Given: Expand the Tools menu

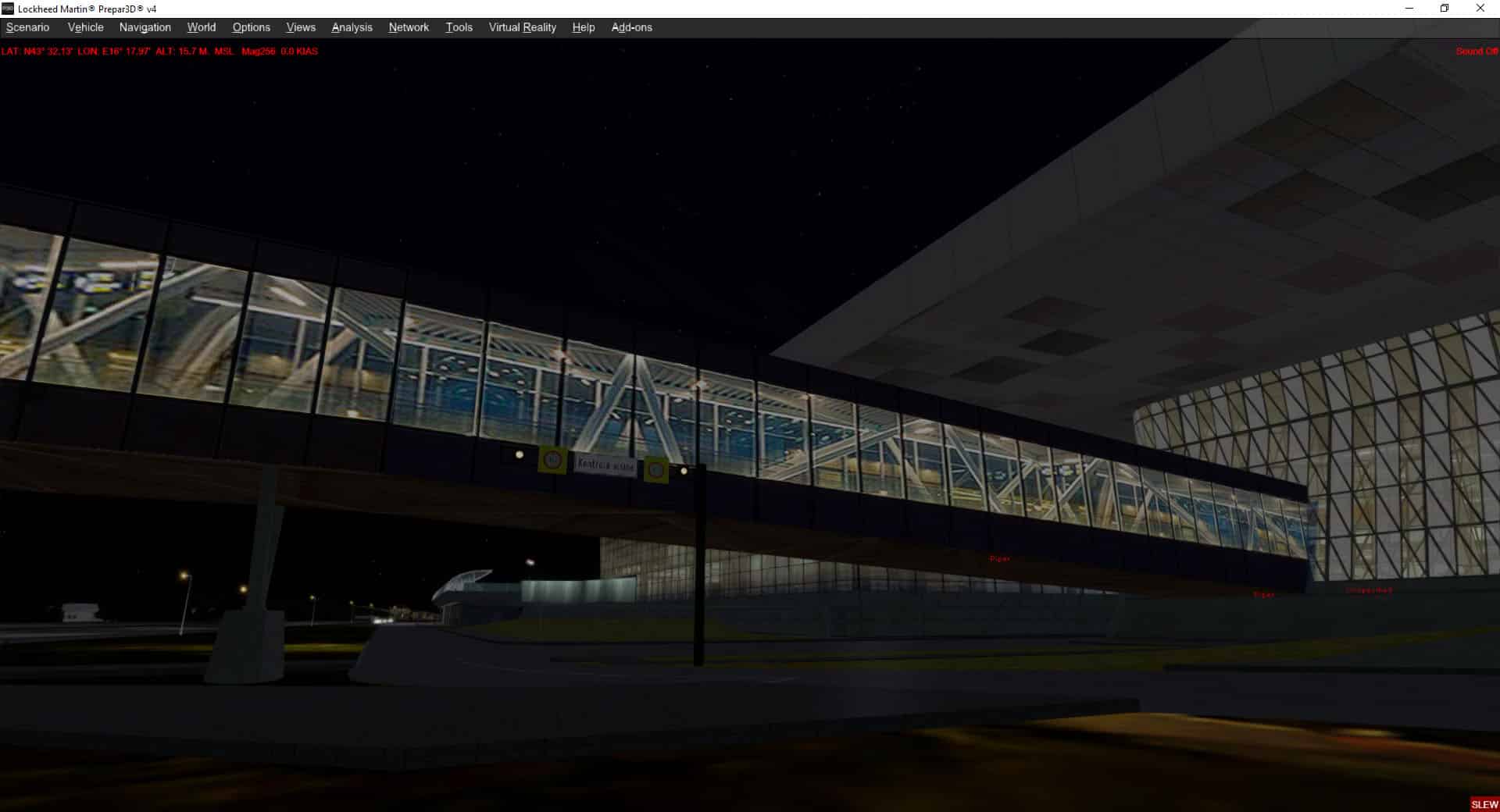Looking at the screenshot, I should (459, 27).
